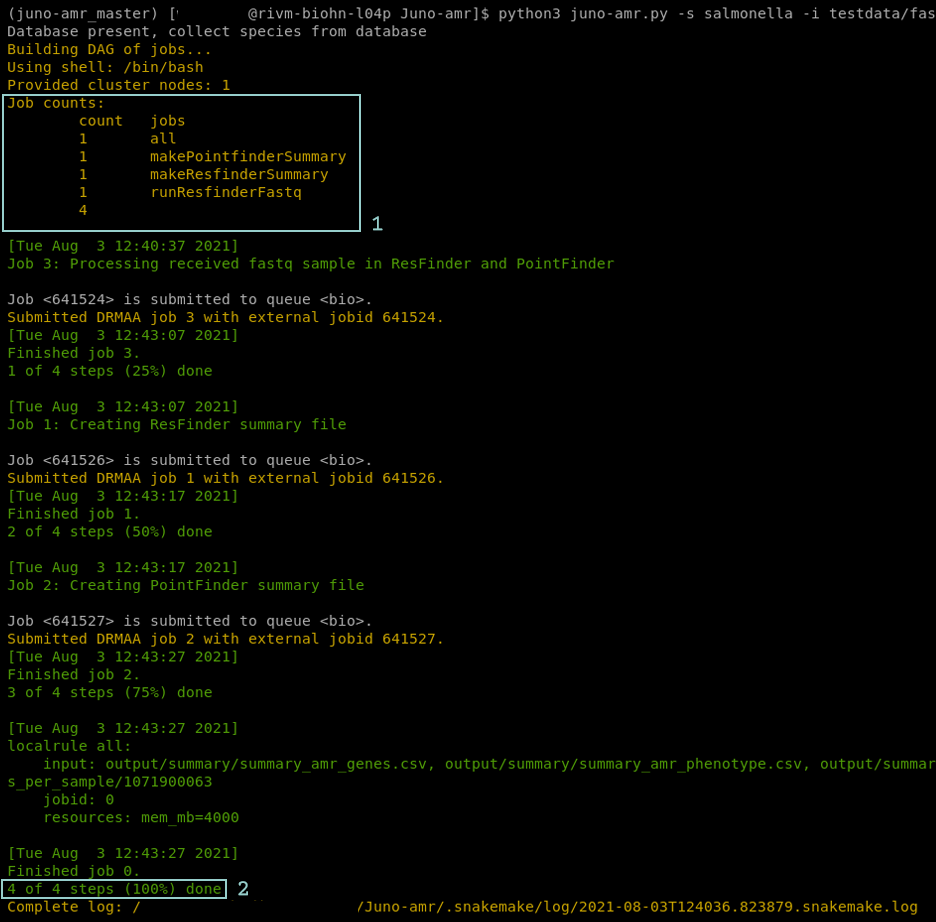Click the total count '4' in job counts
The width and height of the screenshot is (936, 922).
(x=83, y=211)
